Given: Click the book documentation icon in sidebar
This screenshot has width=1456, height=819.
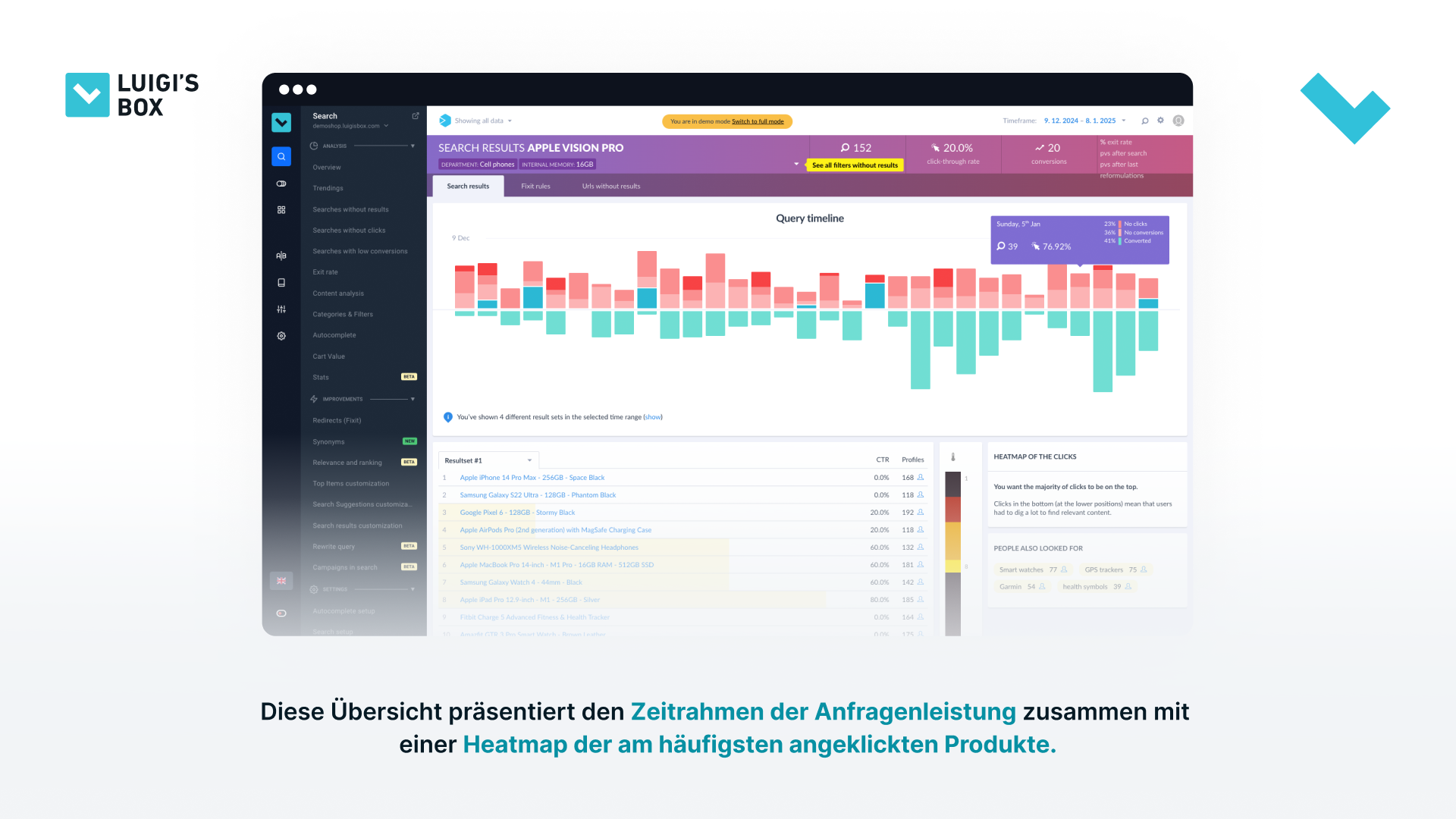Looking at the screenshot, I should pos(281,283).
